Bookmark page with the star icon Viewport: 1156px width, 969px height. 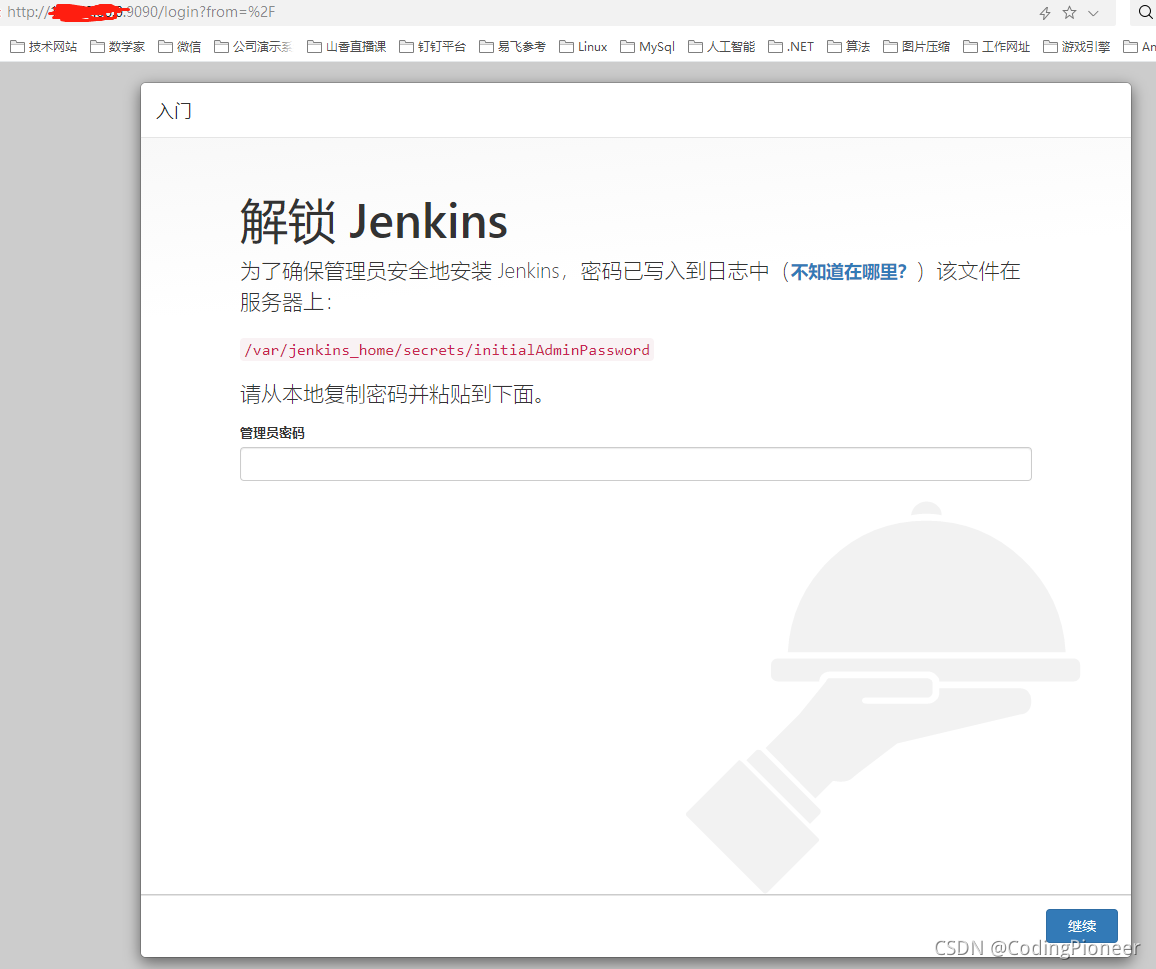point(1069,13)
